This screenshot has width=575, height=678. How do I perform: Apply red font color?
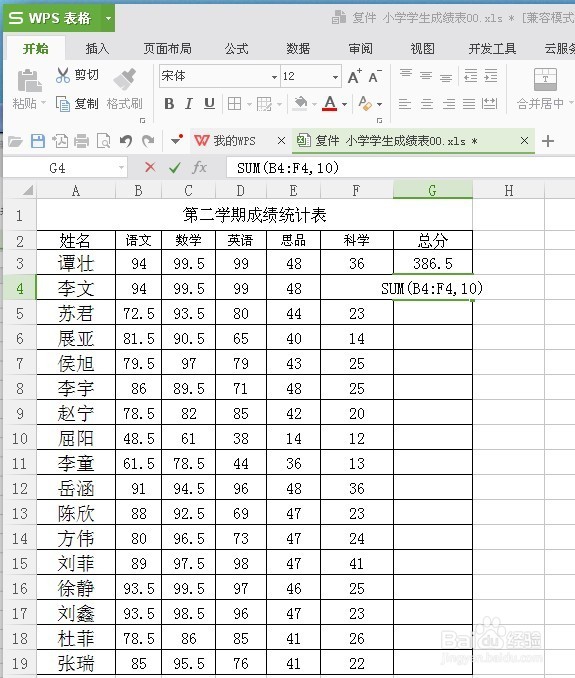(330, 104)
